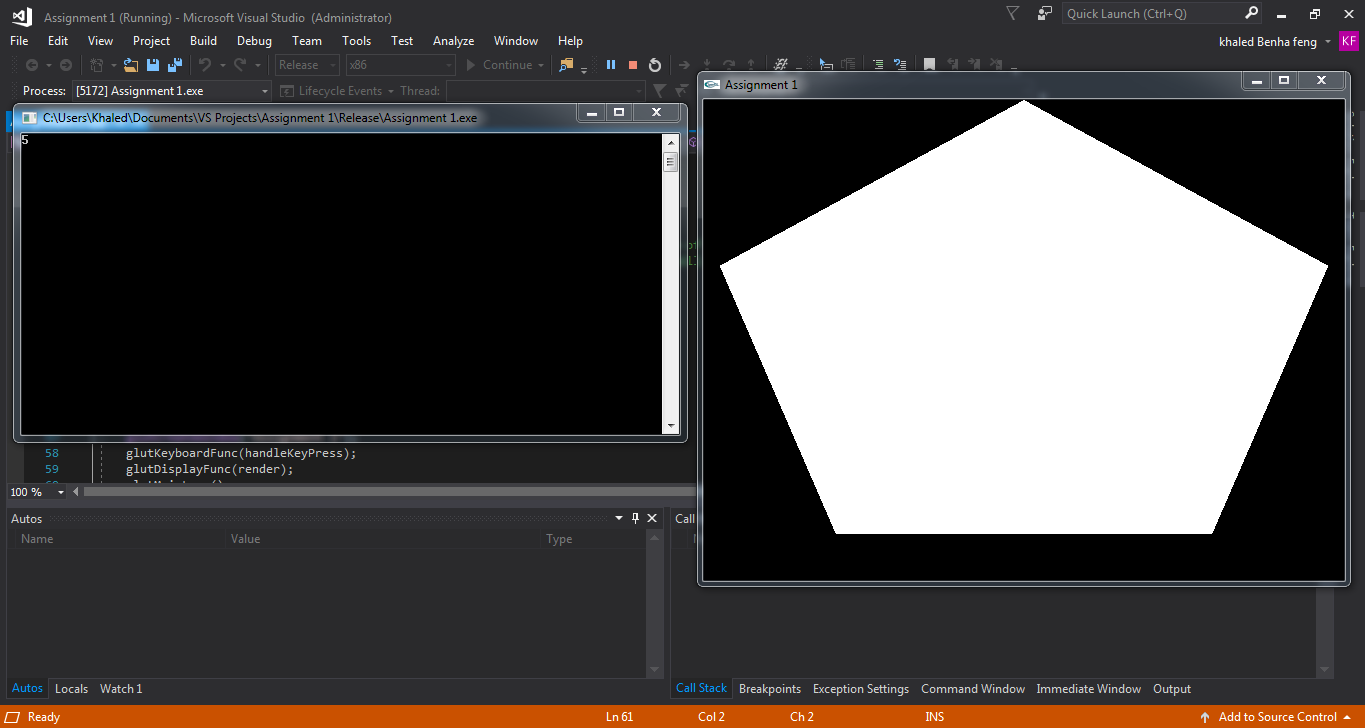Open the Exception Settings tab
1365x728 pixels.
(861, 689)
